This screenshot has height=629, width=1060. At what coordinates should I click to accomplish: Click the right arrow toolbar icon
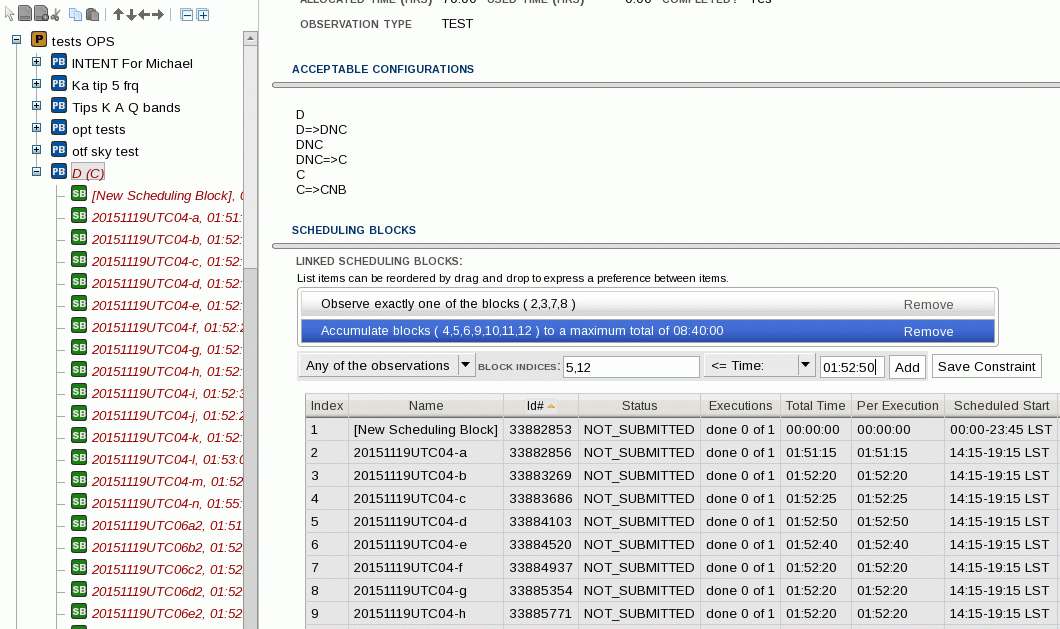[x=158, y=14]
